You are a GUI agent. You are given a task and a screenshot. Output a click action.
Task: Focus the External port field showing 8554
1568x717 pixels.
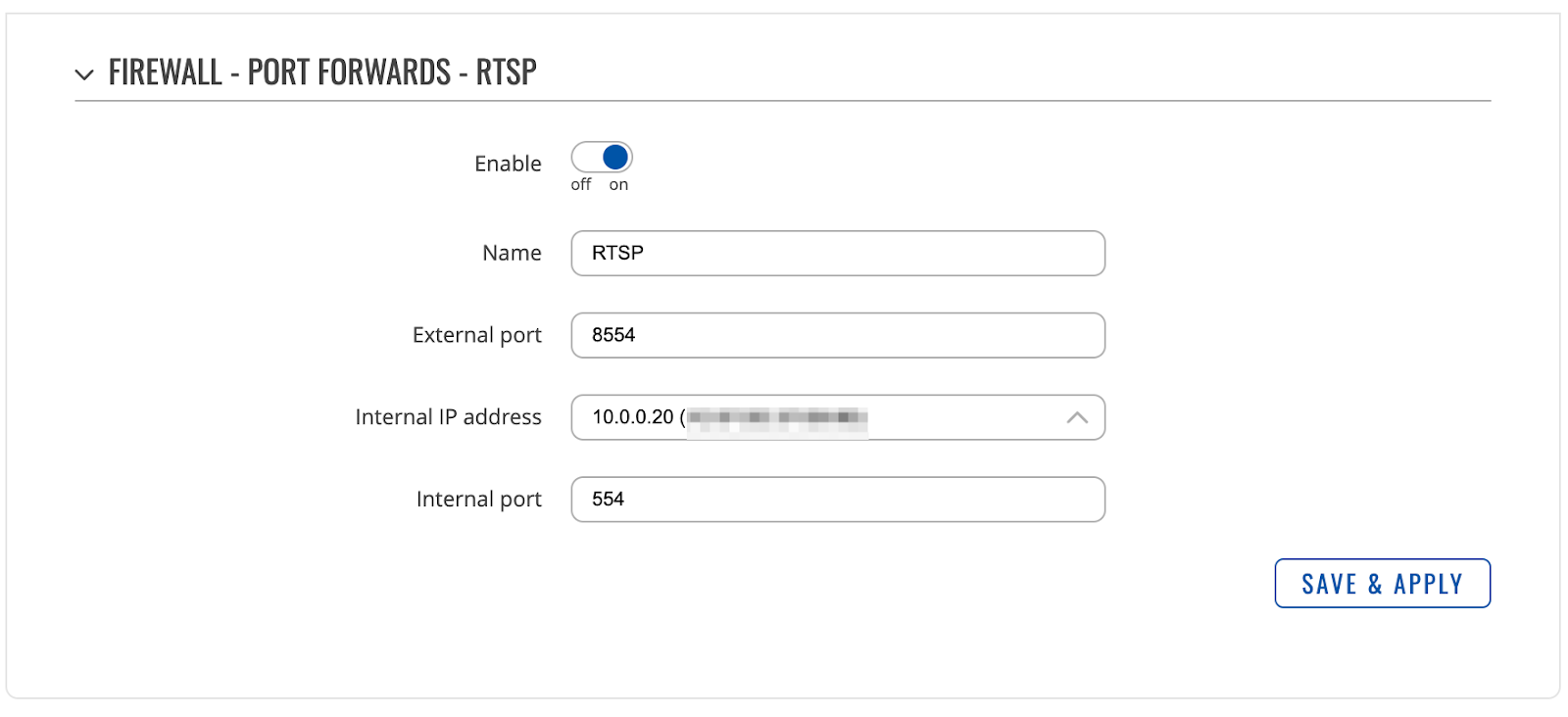pyautogui.click(x=838, y=335)
